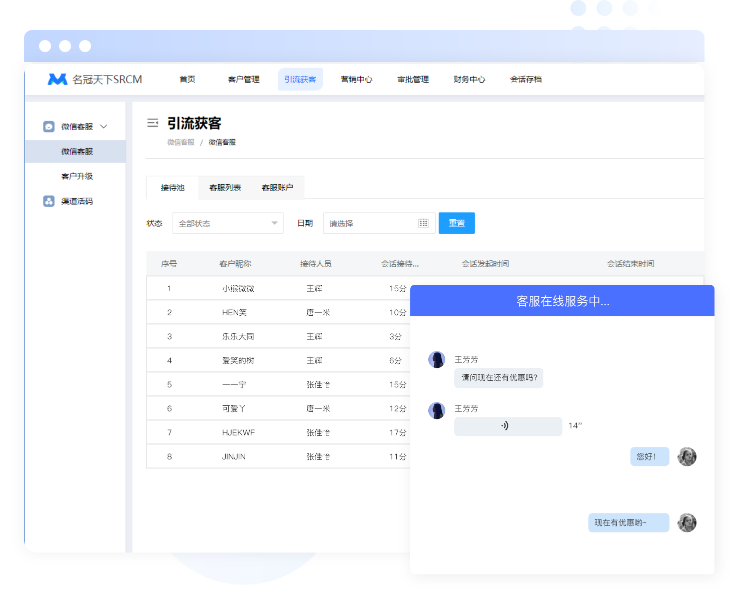
Task: Open 客户管理 in the top navigation
Action: [x=243, y=79]
